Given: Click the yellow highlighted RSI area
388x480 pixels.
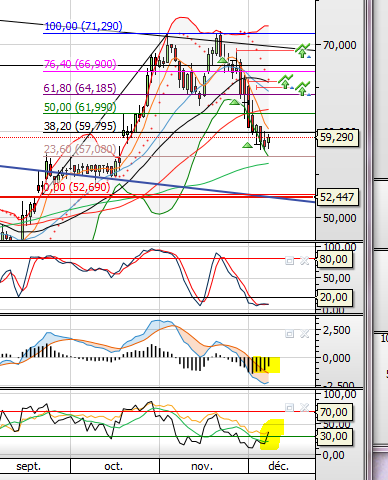Looking at the screenshot, I should coord(271,435).
